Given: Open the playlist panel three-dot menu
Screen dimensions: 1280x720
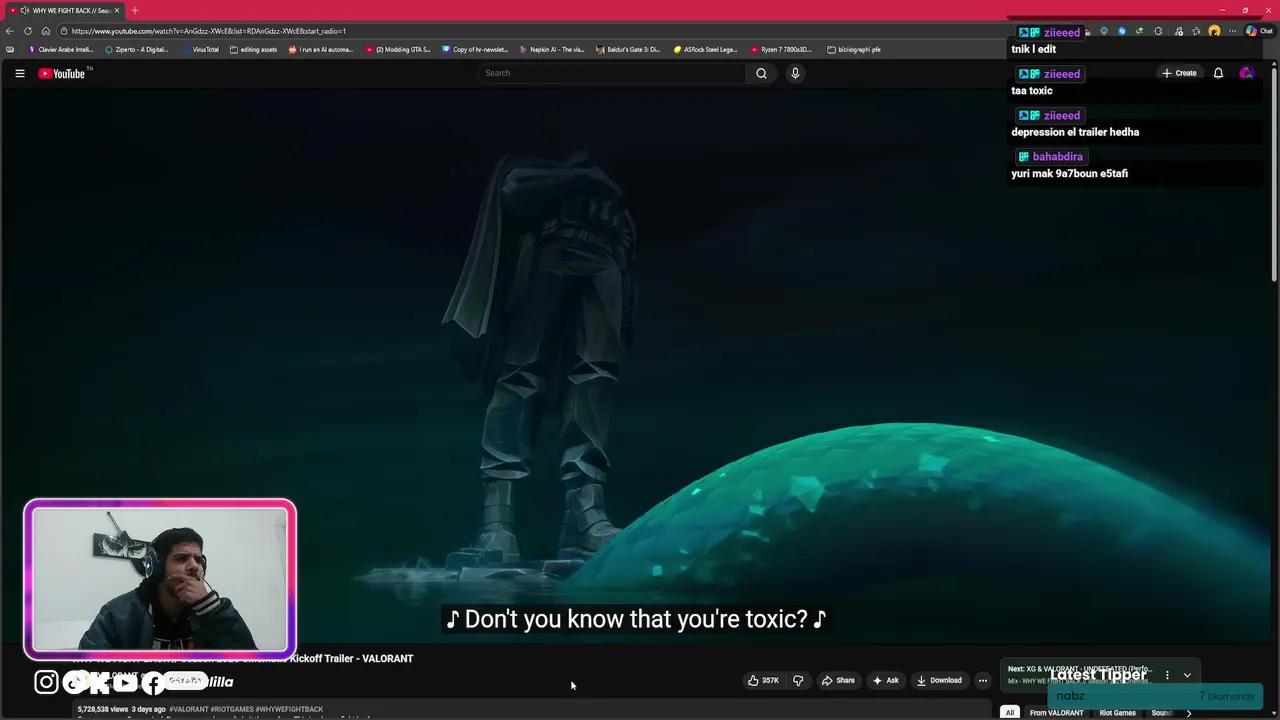Looking at the screenshot, I should point(1167,675).
